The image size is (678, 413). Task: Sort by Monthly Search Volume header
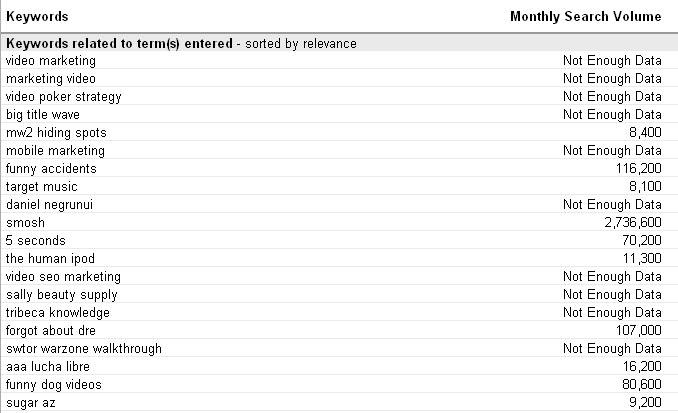click(x=585, y=17)
